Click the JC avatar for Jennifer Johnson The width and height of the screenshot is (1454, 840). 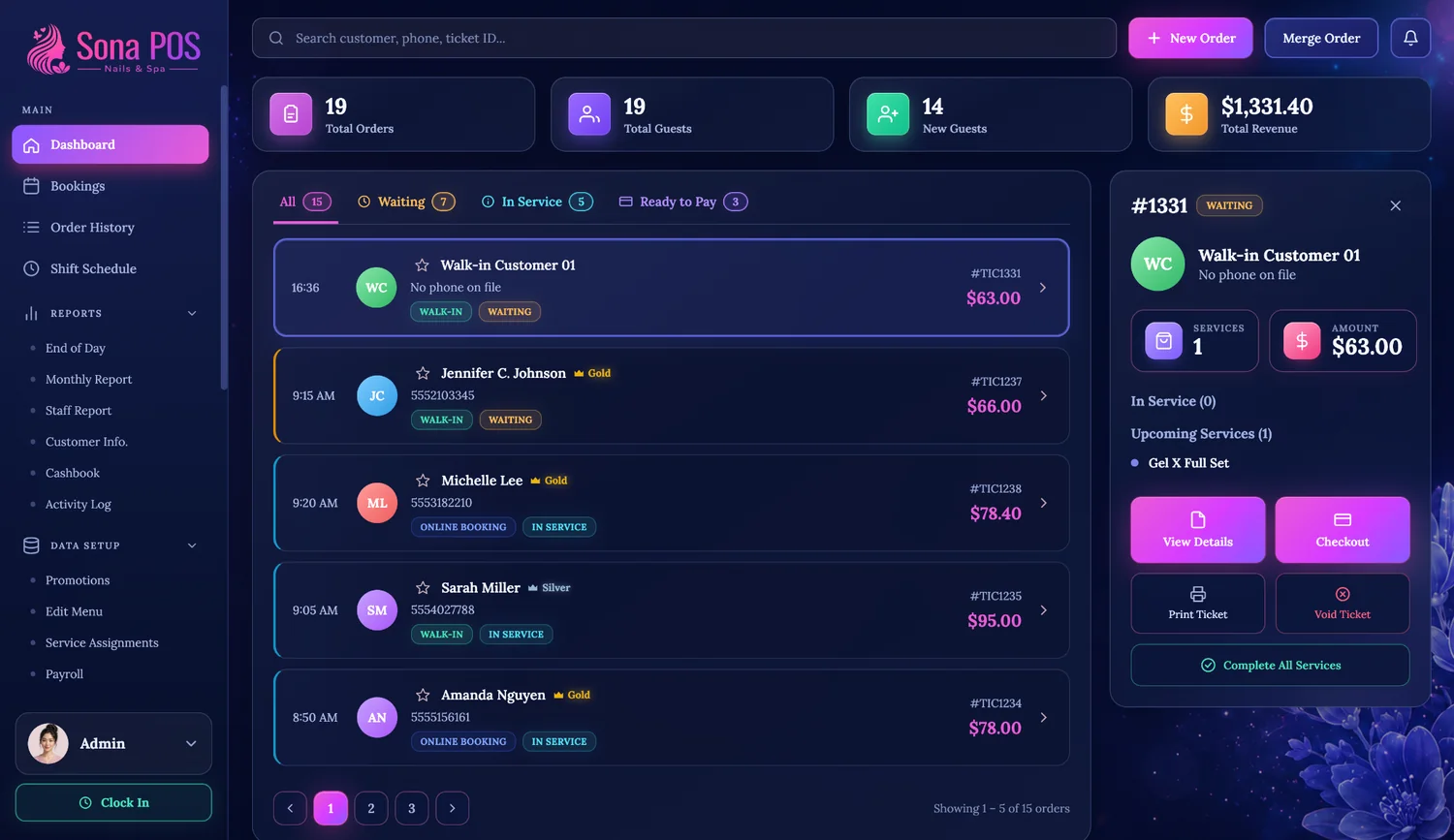click(x=377, y=395)
